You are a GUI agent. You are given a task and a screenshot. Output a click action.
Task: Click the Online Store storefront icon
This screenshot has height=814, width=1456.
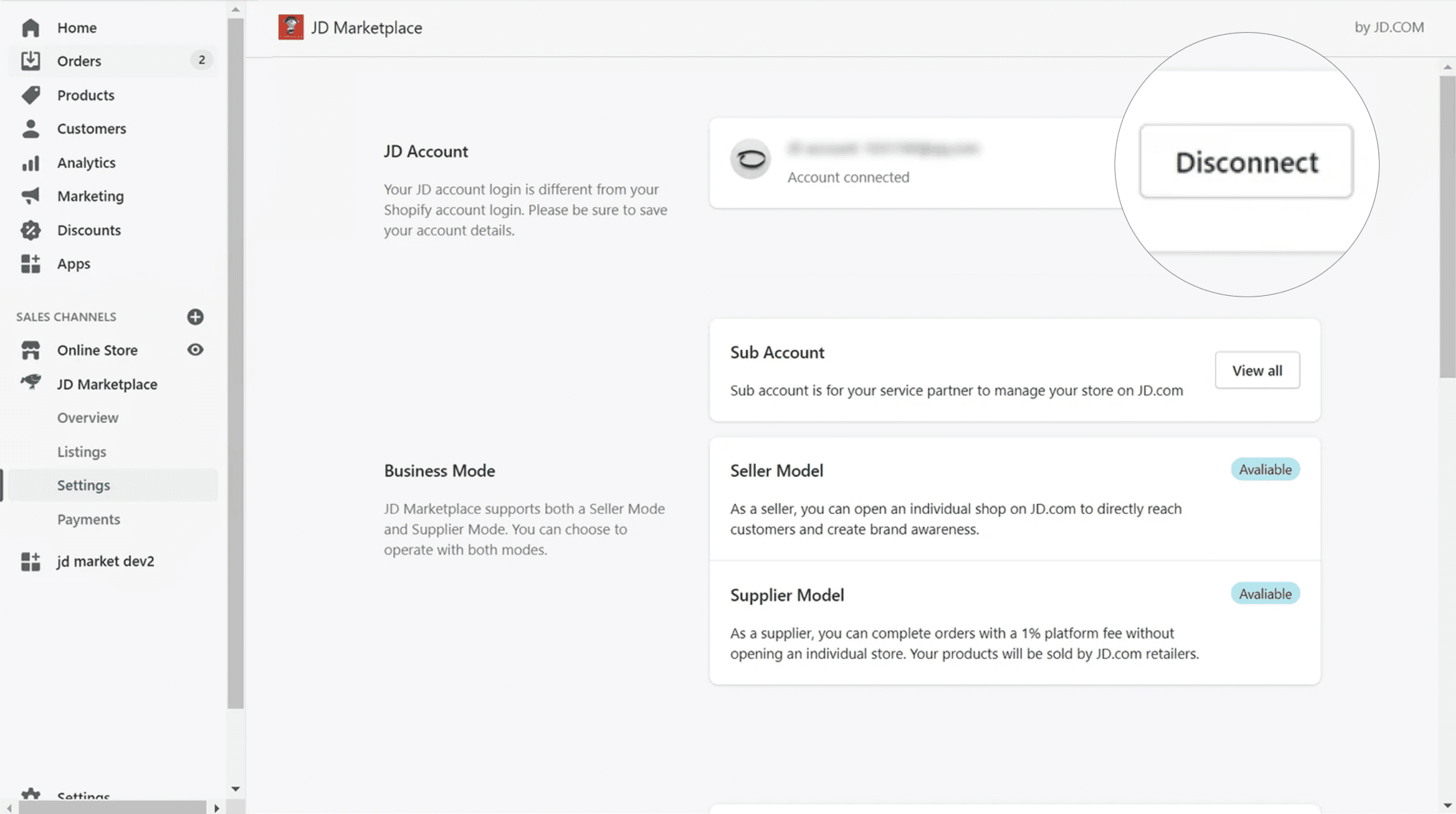(x=30, y=350)
